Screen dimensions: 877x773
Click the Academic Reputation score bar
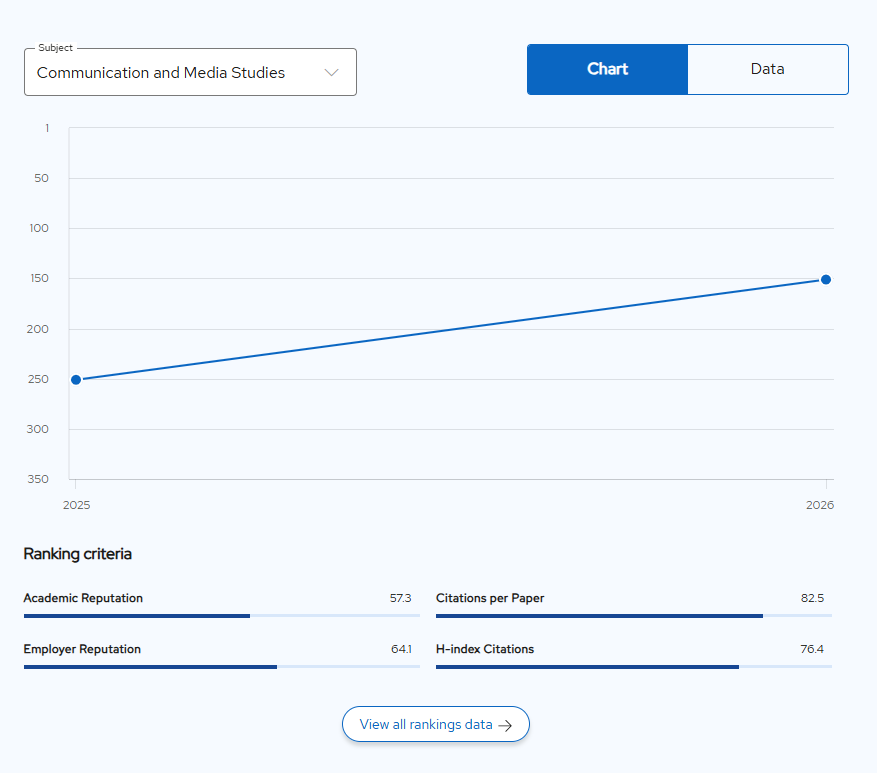click(221, 616)
